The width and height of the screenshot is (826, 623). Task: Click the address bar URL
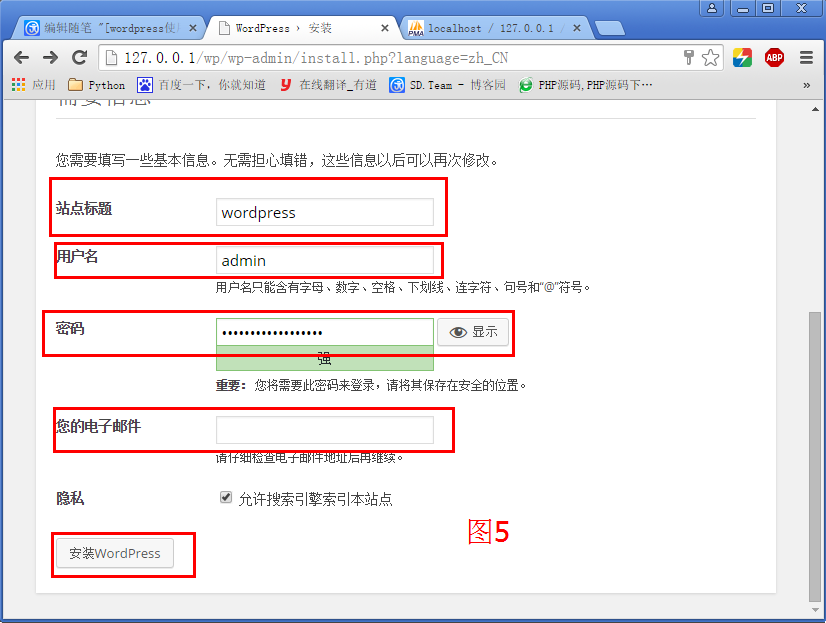click(316, 58)
